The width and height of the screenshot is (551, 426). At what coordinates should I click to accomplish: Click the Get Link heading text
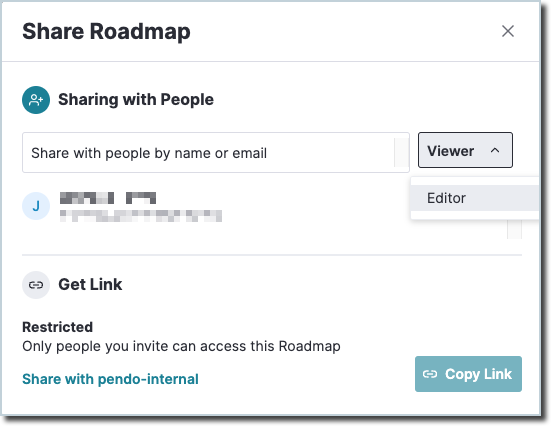[90, 284]
